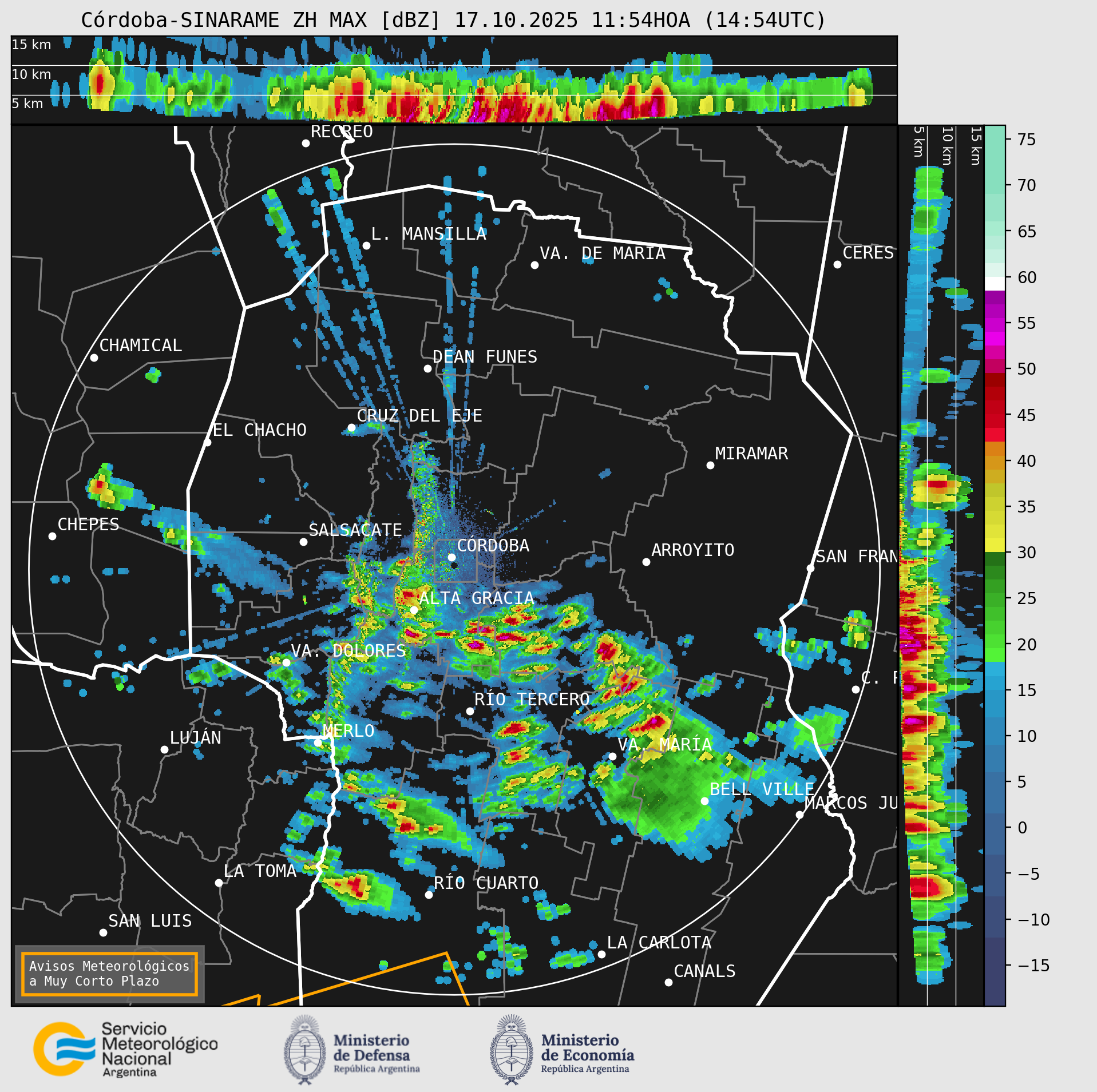Viewport: 1097px width, 1092px height.
Task: Click the CRUZ DEL EJE marker dot
Action: coord(351,427)
